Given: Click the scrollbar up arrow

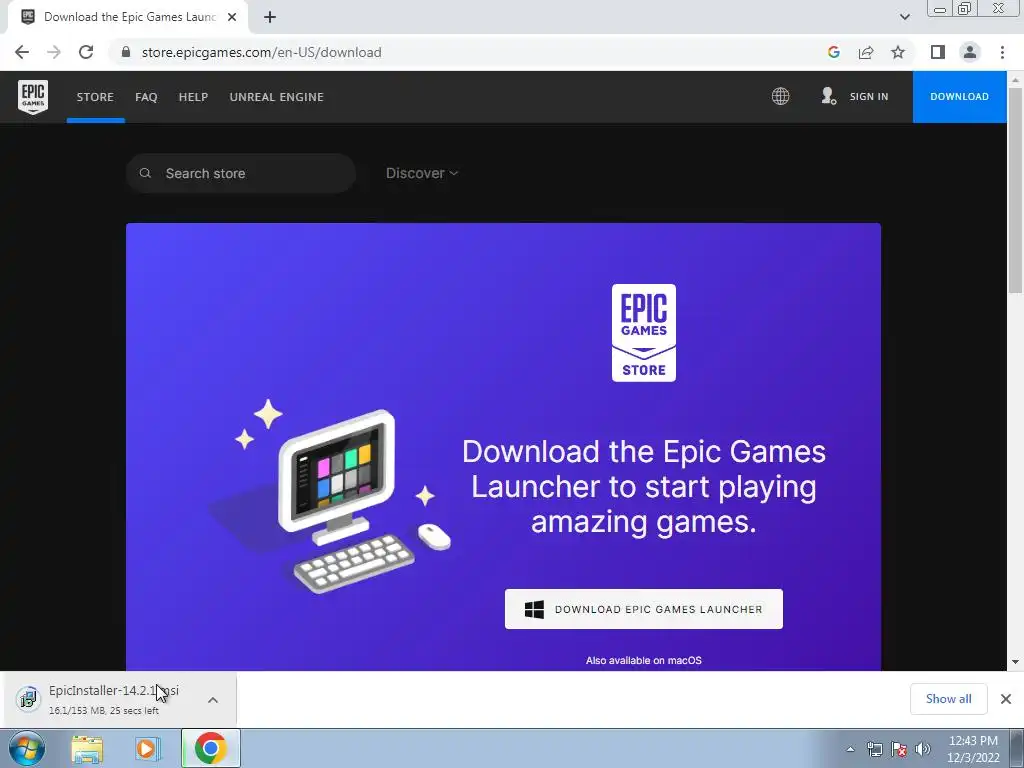Looking at the screenshot, I should (1015, 80).
